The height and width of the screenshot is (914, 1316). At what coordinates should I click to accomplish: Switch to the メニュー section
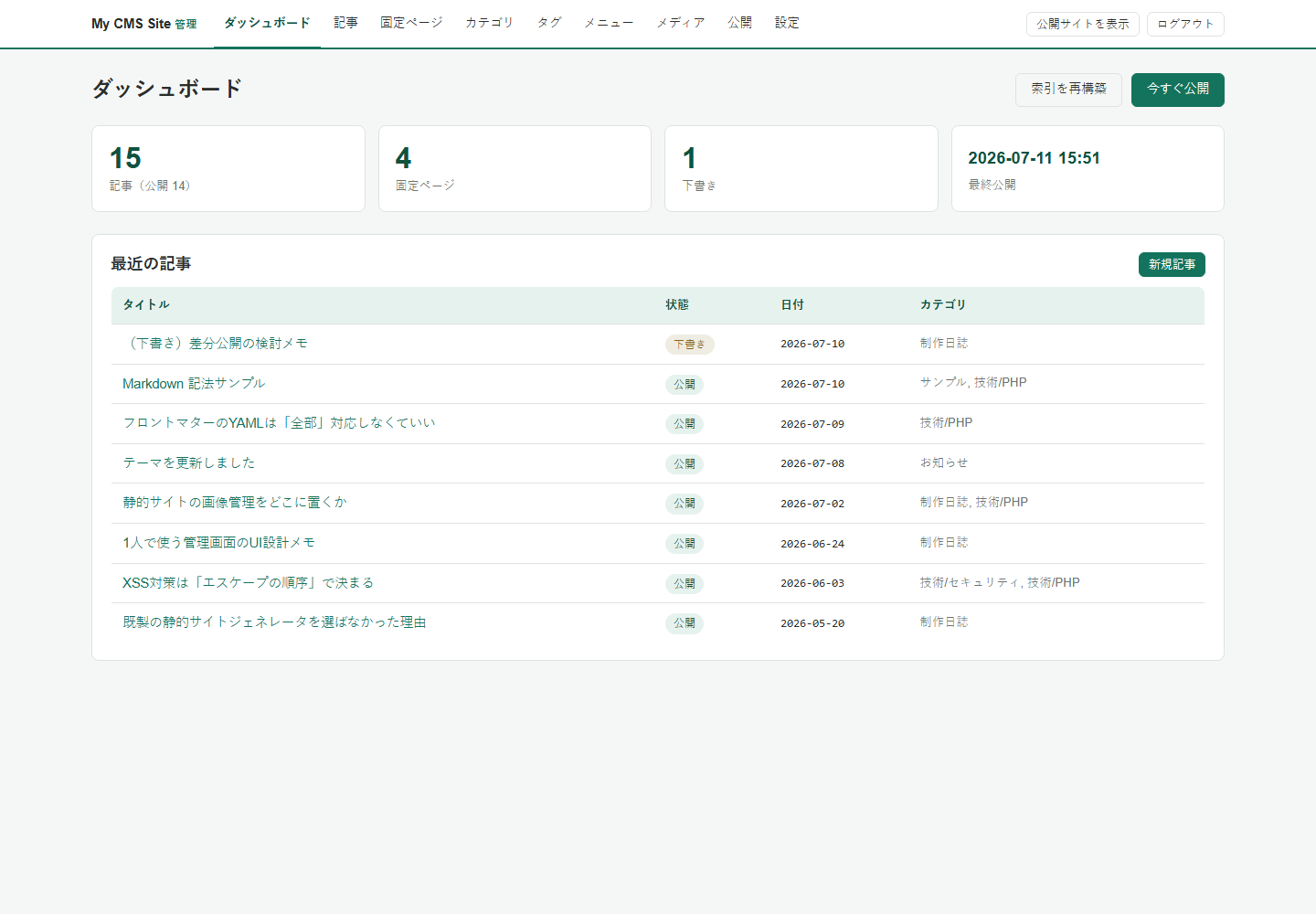click(x=609, y=23)
